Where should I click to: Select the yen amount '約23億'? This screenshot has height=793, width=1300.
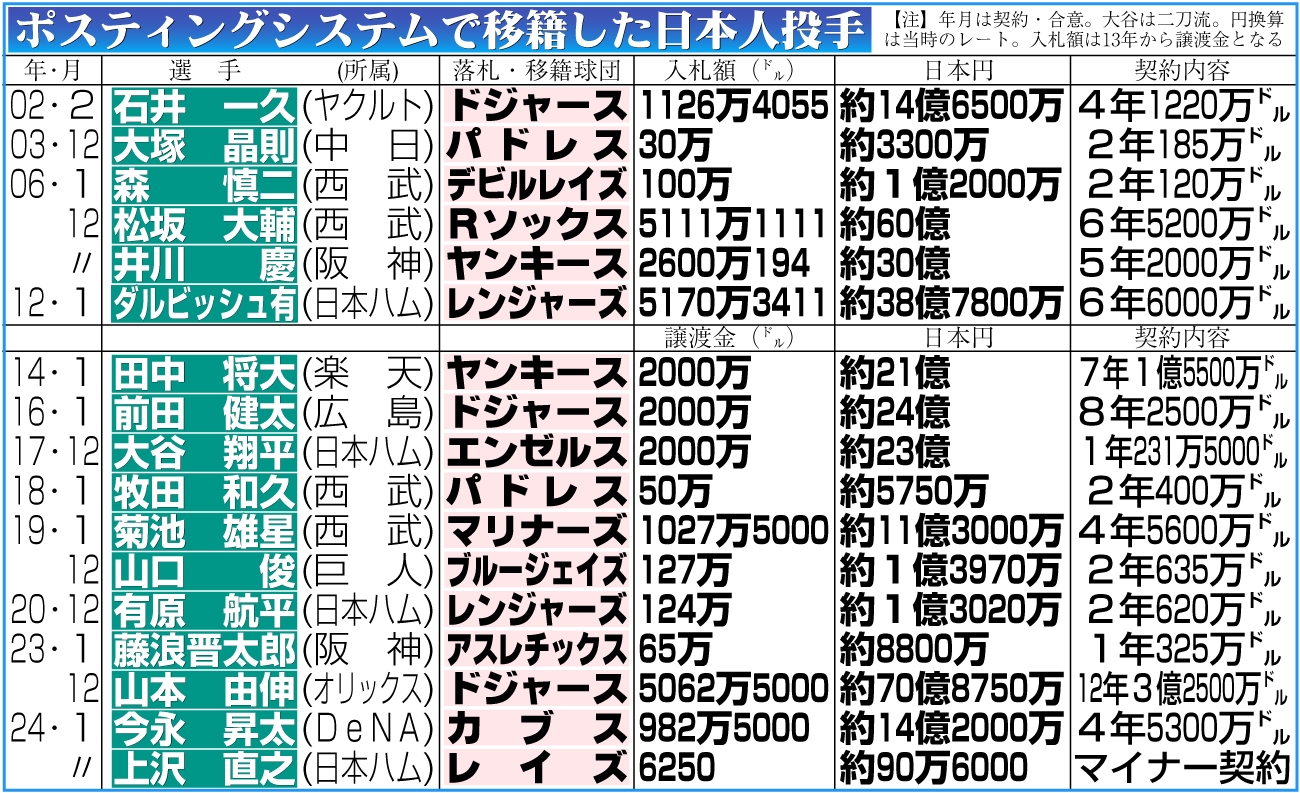895,453
